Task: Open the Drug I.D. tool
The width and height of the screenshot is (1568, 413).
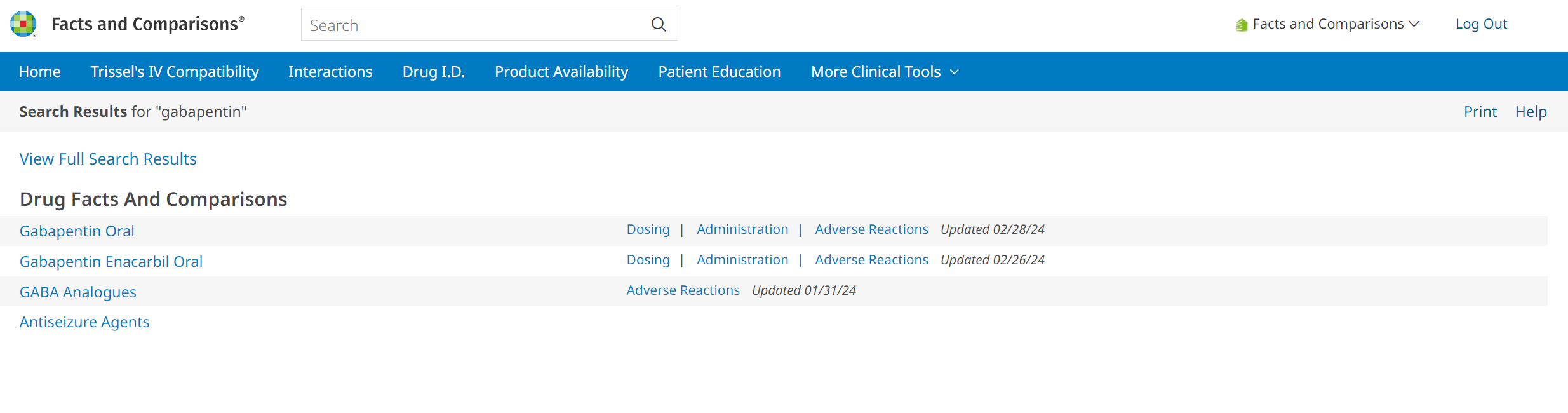Action: pyautogui.click(x=433, y=72)
